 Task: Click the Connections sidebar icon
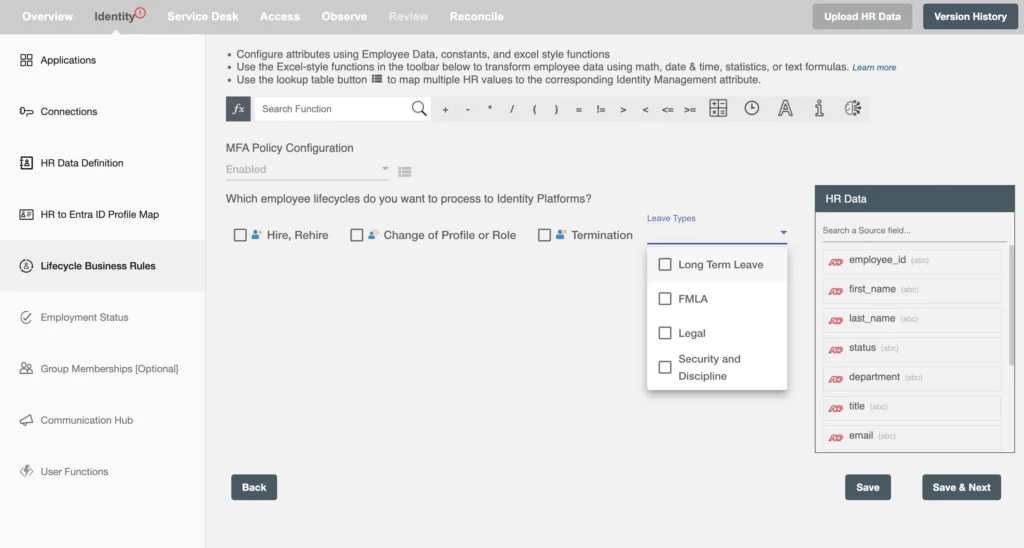[26, 112]
